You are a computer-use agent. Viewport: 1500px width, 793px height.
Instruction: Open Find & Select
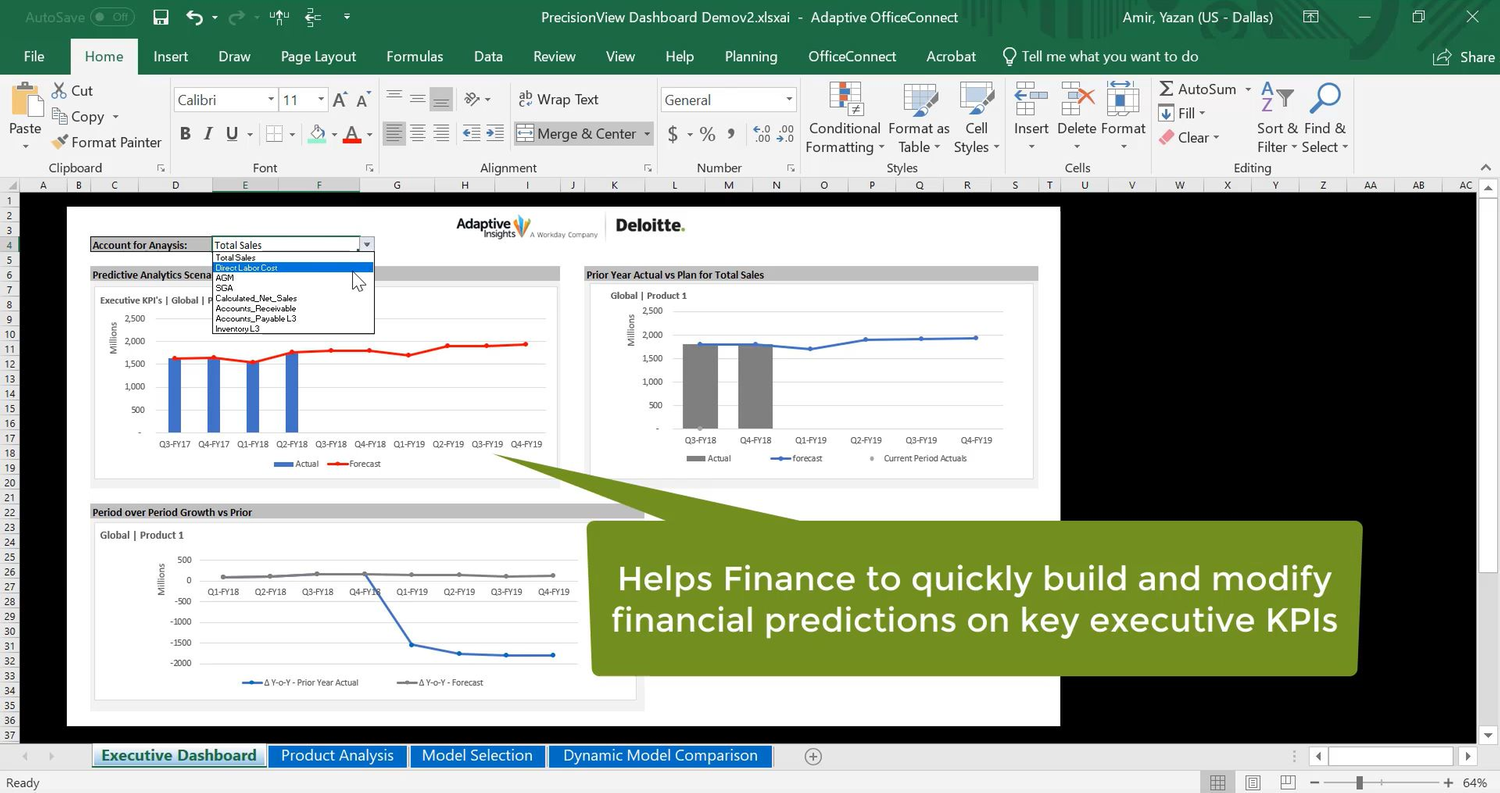(x=1324, y=118)
